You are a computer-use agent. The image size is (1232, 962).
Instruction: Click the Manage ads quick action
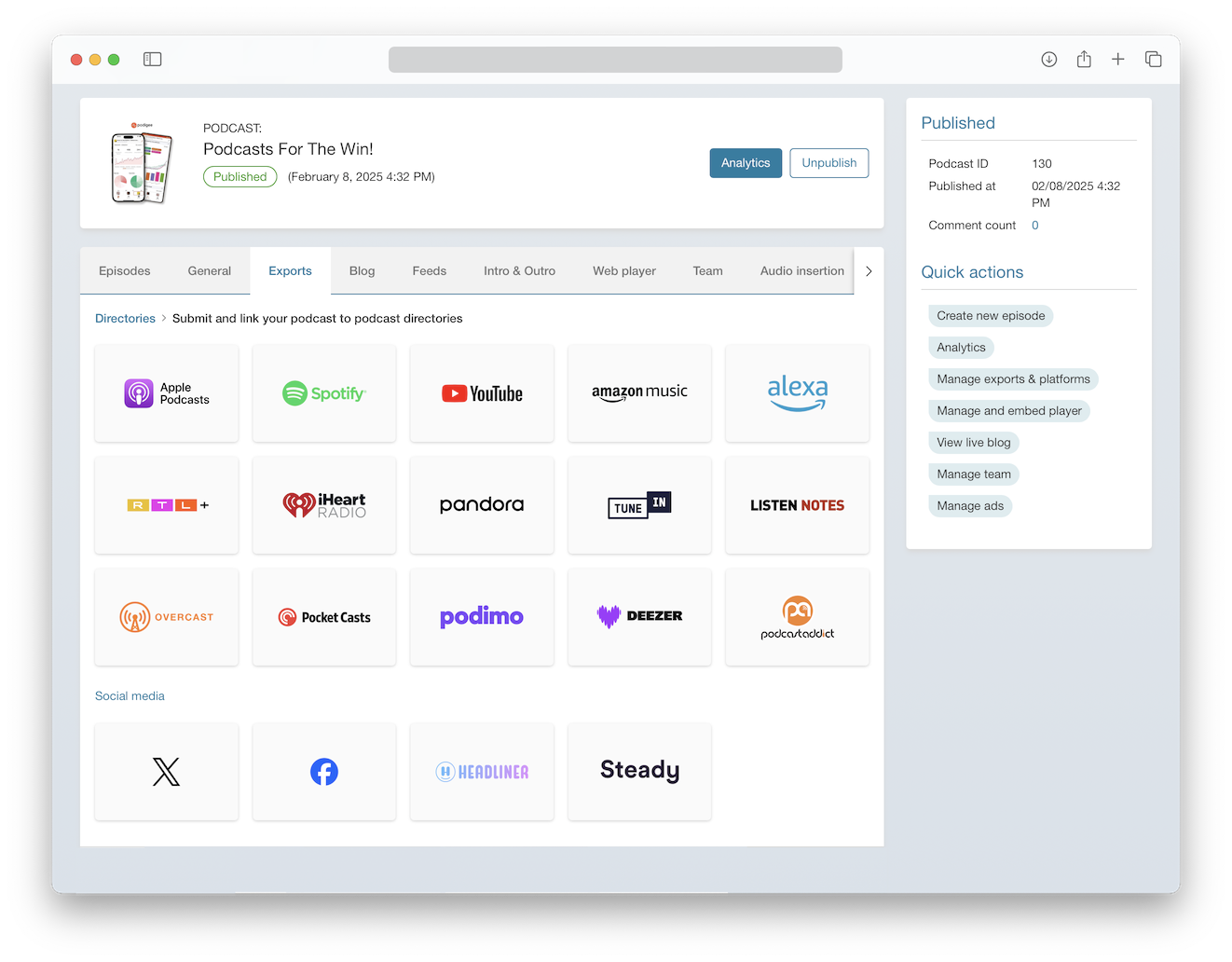point(970,506)
